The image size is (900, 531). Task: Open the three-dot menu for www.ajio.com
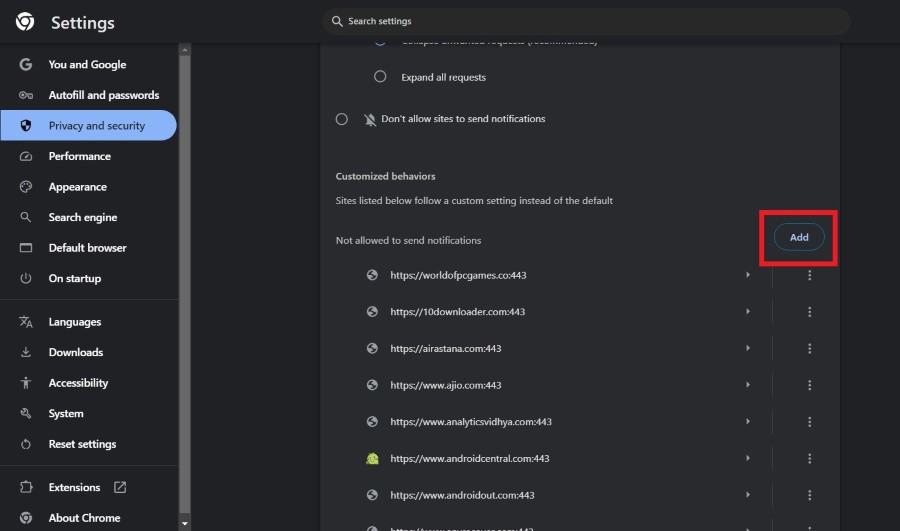809,385
